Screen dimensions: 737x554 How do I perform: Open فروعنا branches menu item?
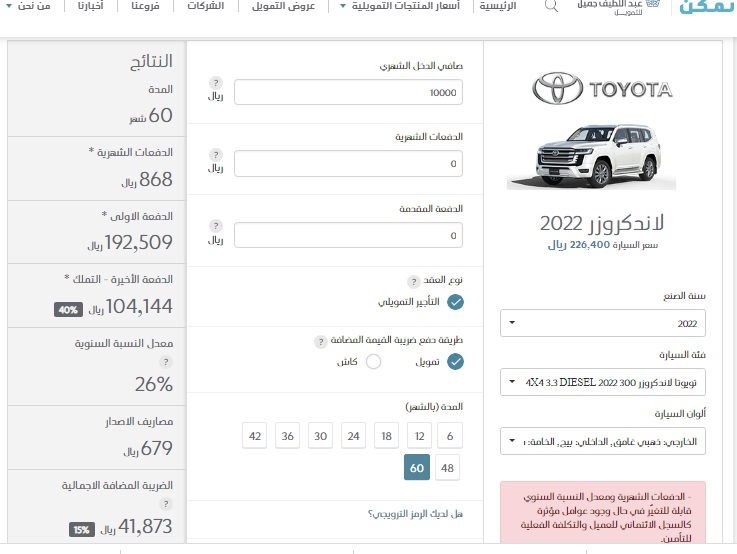tap(145, 6)
